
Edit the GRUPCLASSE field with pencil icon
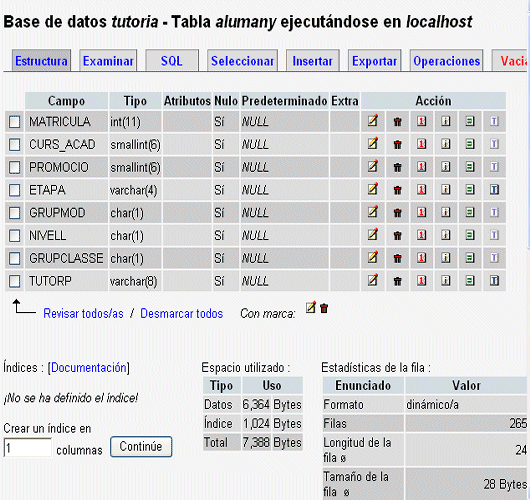(373, 258)
